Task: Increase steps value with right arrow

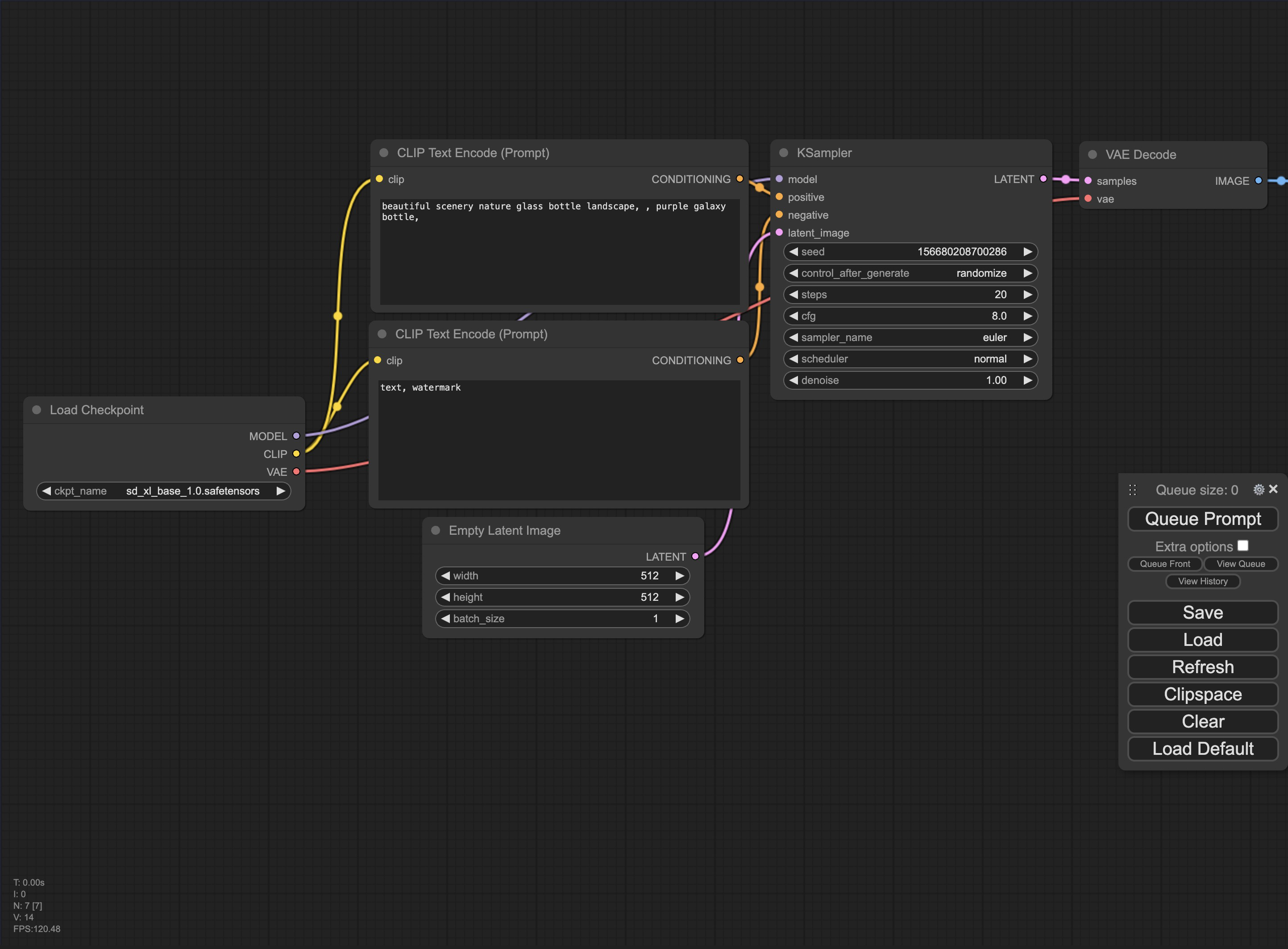Action: pyautogui.click(x=1027, y=295)
